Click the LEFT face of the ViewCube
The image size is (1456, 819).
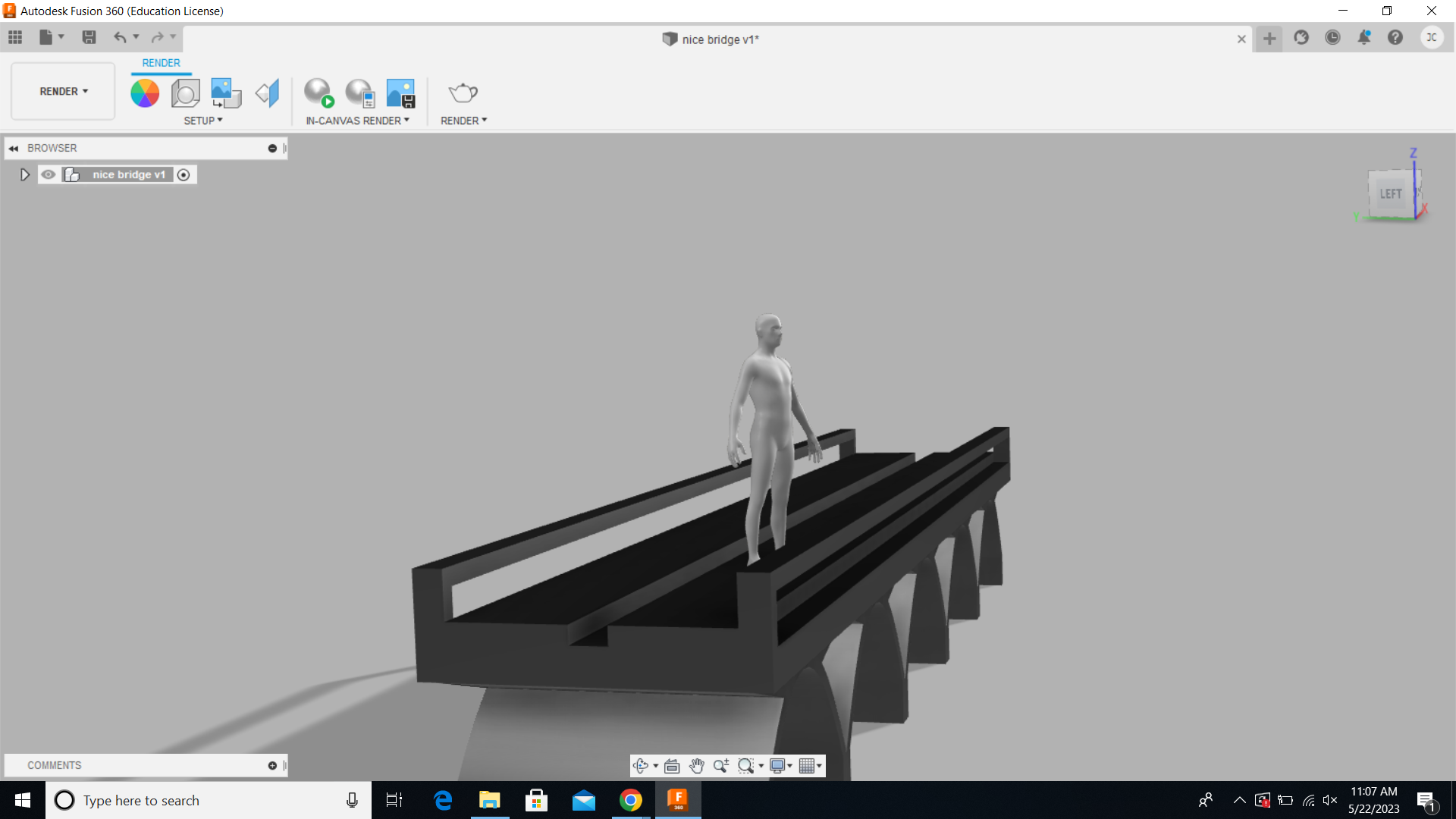1391,193
